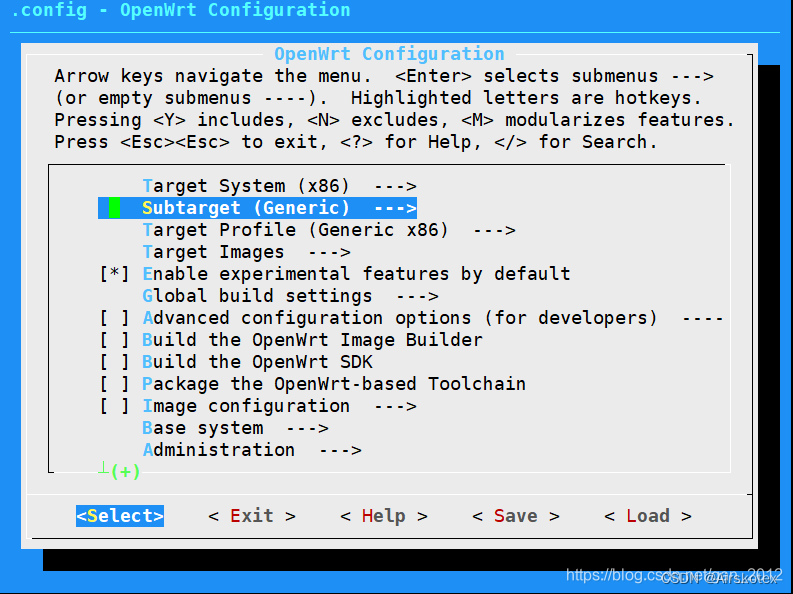This screenshot has width=793, height=594.
Task: Click the arrow after Target System (x86)
Action: 395,187
